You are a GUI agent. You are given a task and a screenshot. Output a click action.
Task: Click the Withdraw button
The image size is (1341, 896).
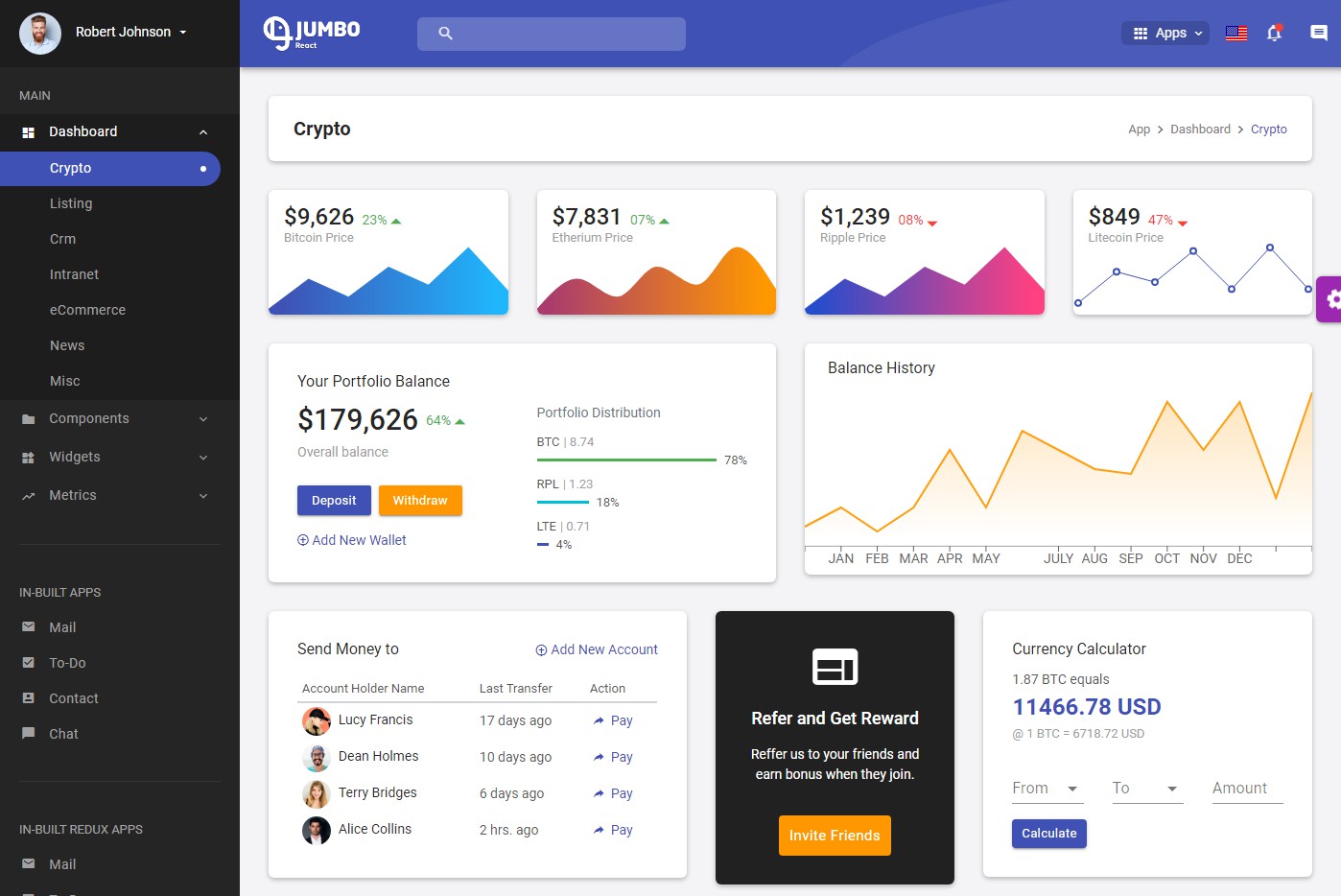click(x=420, y=501)
